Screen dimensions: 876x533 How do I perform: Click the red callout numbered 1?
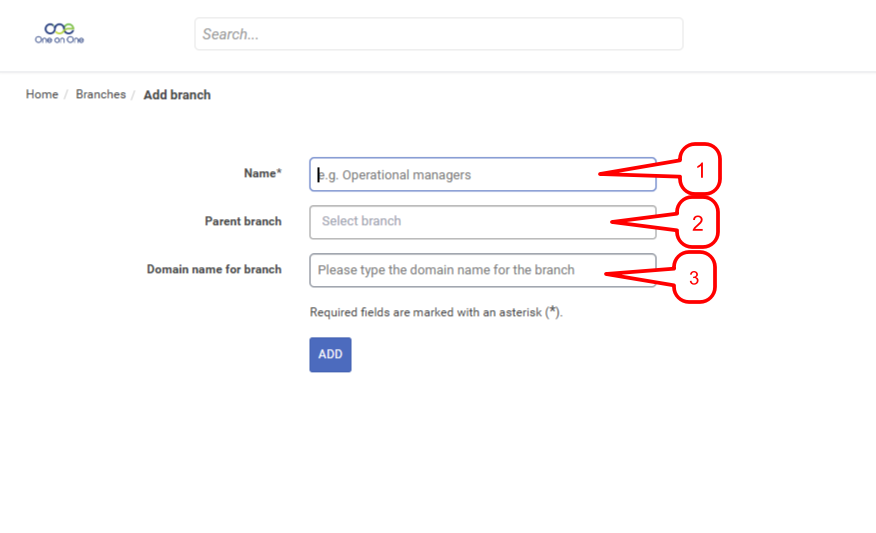[x=700, y=170]
